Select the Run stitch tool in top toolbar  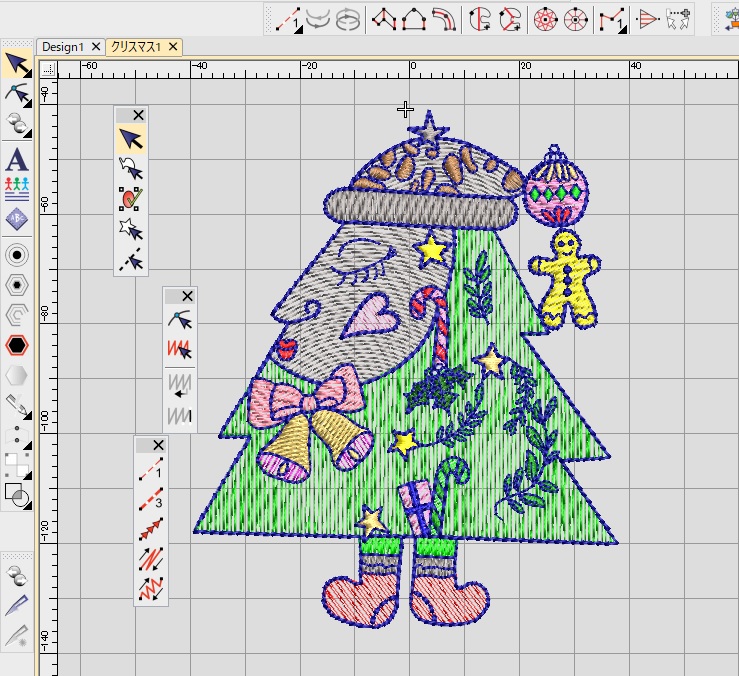[288, 20]
